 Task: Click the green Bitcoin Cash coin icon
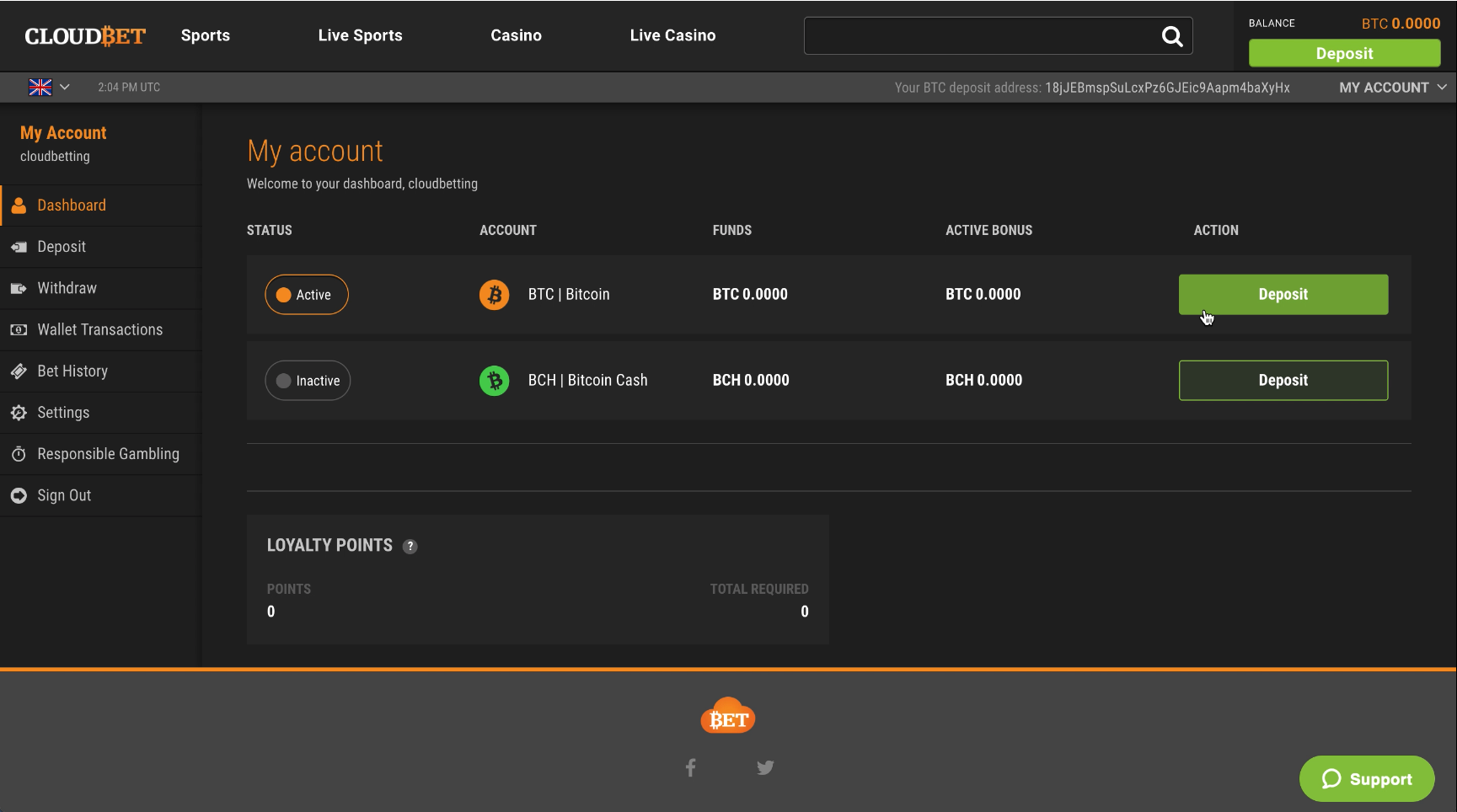tap(495, 381)
